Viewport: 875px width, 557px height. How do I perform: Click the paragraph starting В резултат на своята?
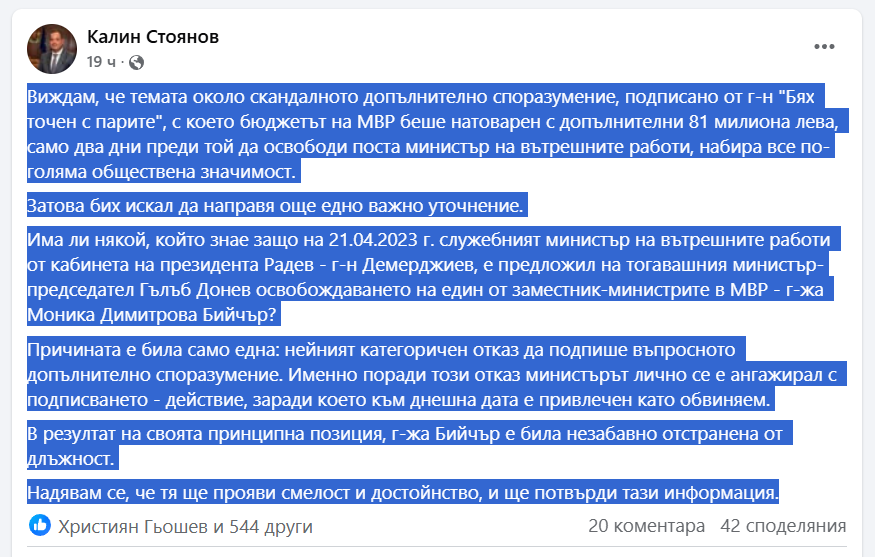410,446
